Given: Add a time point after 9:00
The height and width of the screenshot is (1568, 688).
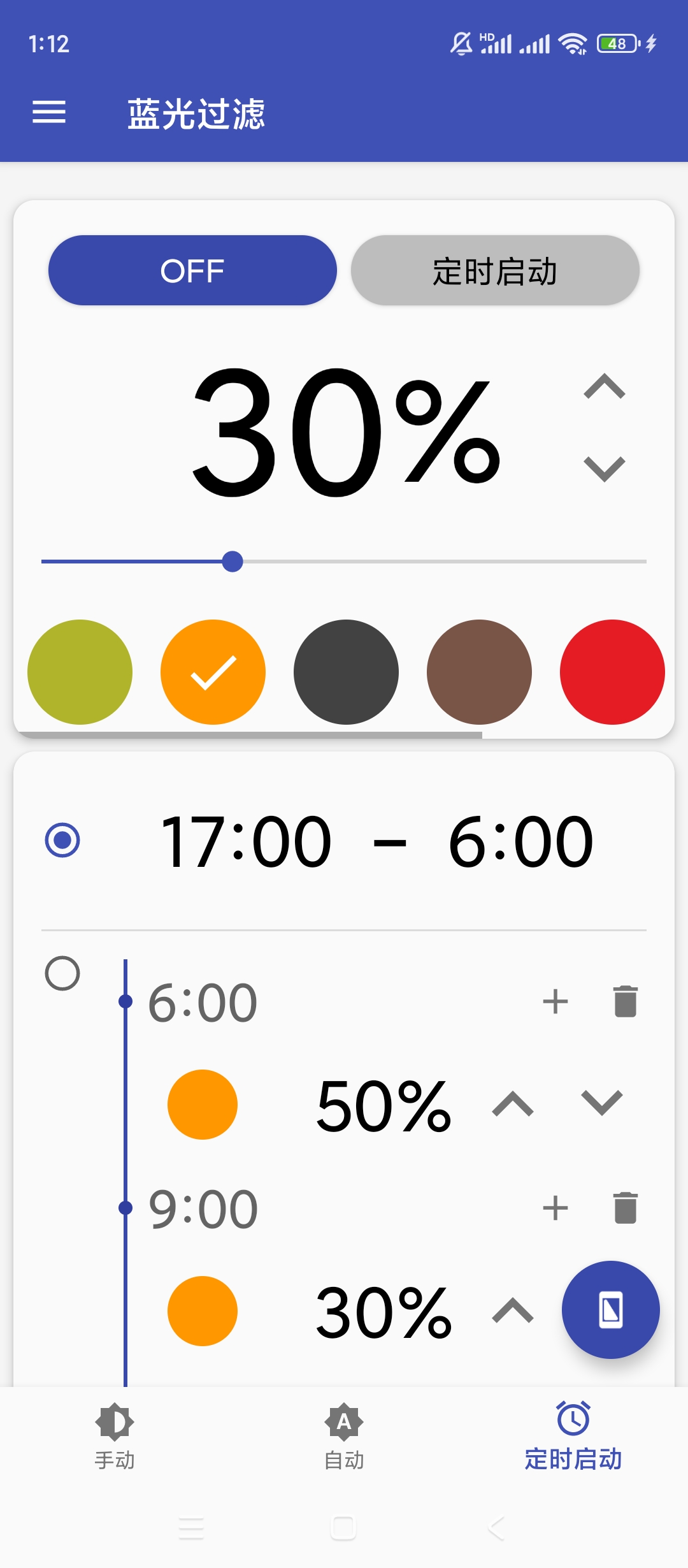Looking at the screenshot, I should tap(555, 1208).
